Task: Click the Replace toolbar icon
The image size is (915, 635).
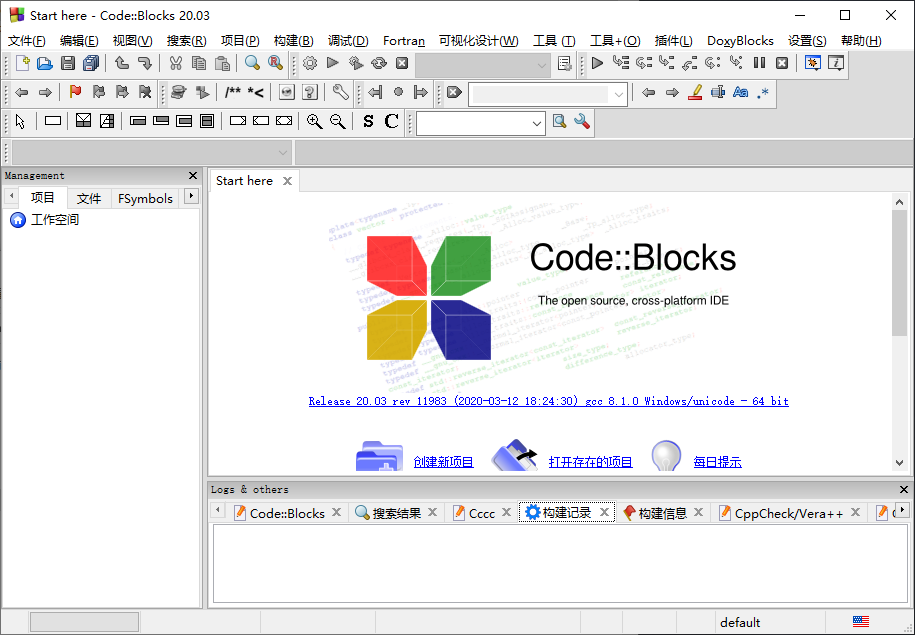Action: (275, 63)
